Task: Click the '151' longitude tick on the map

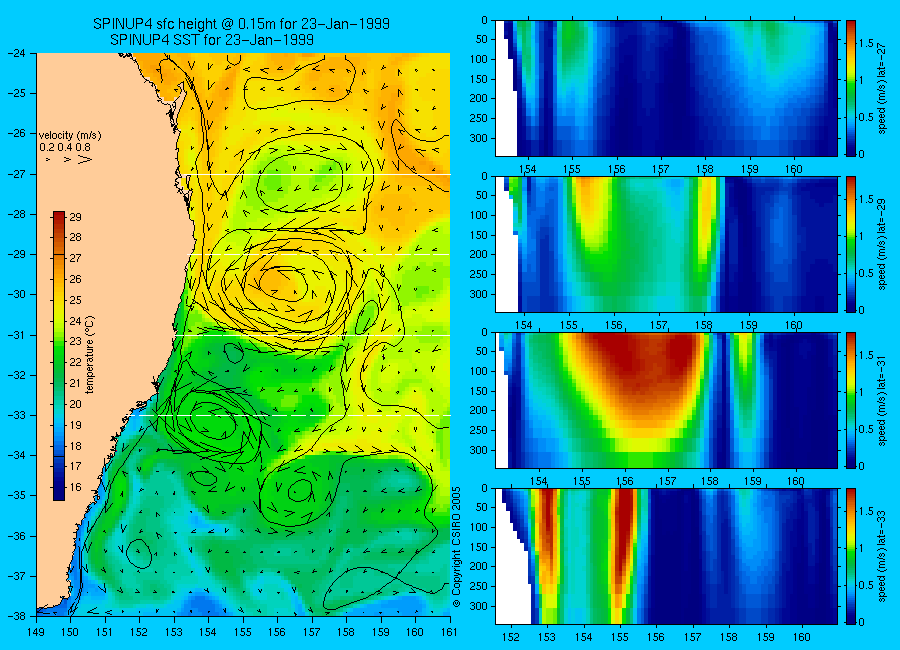Action: pyautogui.click(x=105, y=632)
